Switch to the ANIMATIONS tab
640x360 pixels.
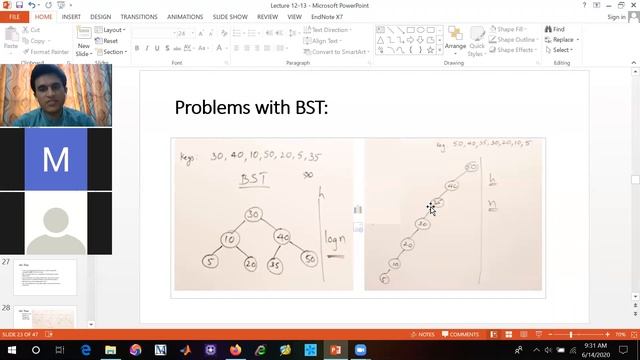tap(185, 17)
